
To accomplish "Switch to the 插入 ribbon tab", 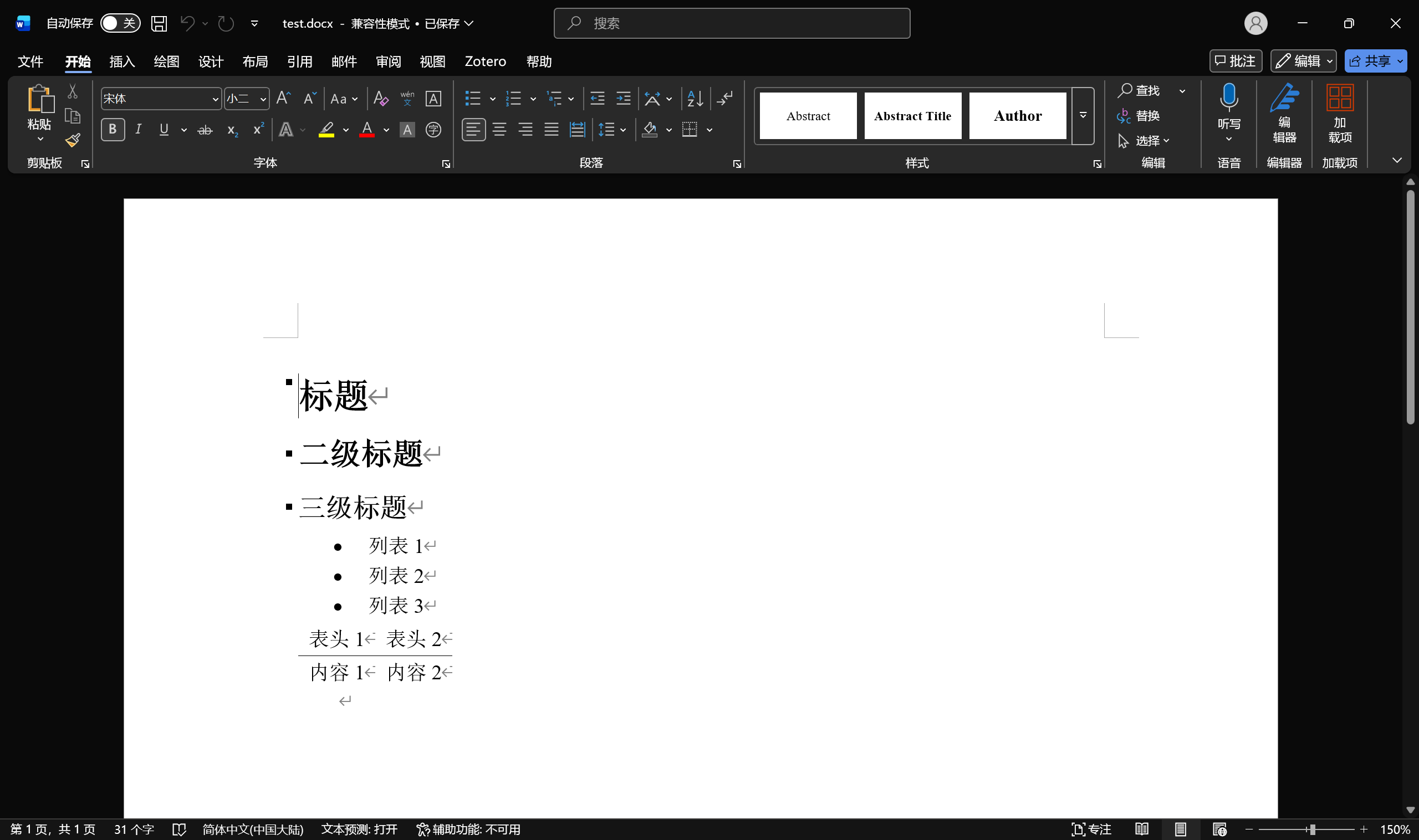I will click(x=122, y=61).
